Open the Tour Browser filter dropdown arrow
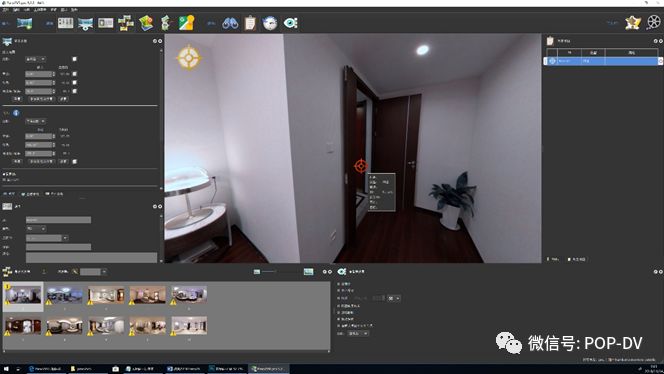This screenshot has width=664, height=374. coord(104,271)
